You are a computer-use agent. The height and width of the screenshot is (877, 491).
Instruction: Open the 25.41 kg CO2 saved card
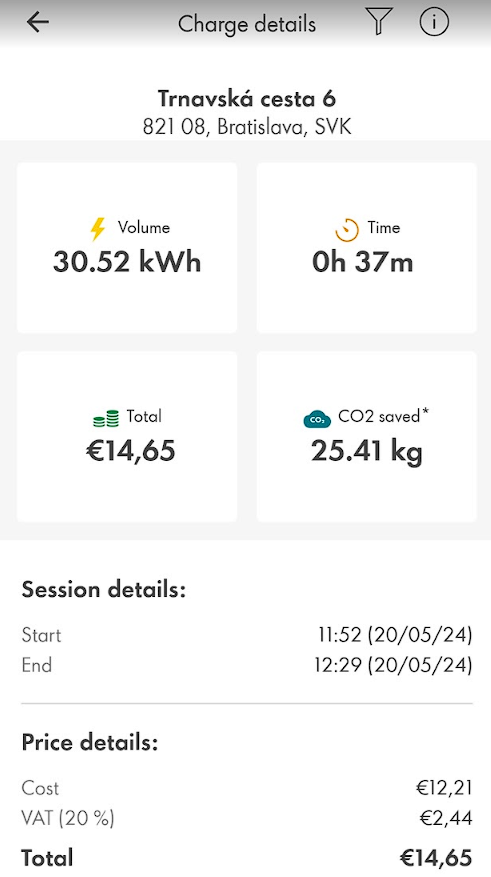(x=367, y=436)
